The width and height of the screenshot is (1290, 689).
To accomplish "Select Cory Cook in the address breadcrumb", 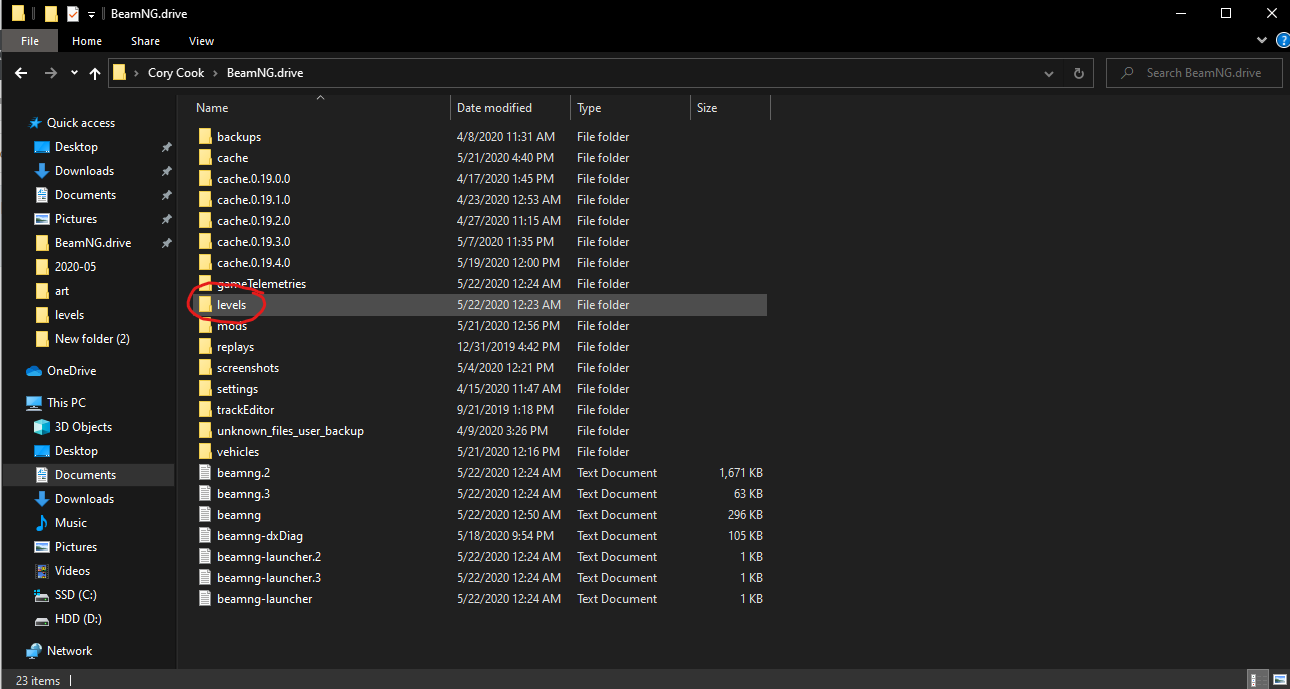I will [176, 73].
